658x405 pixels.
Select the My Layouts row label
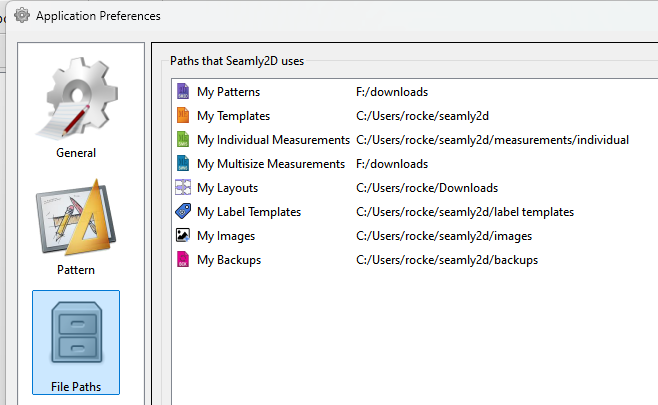coord(227,188)
